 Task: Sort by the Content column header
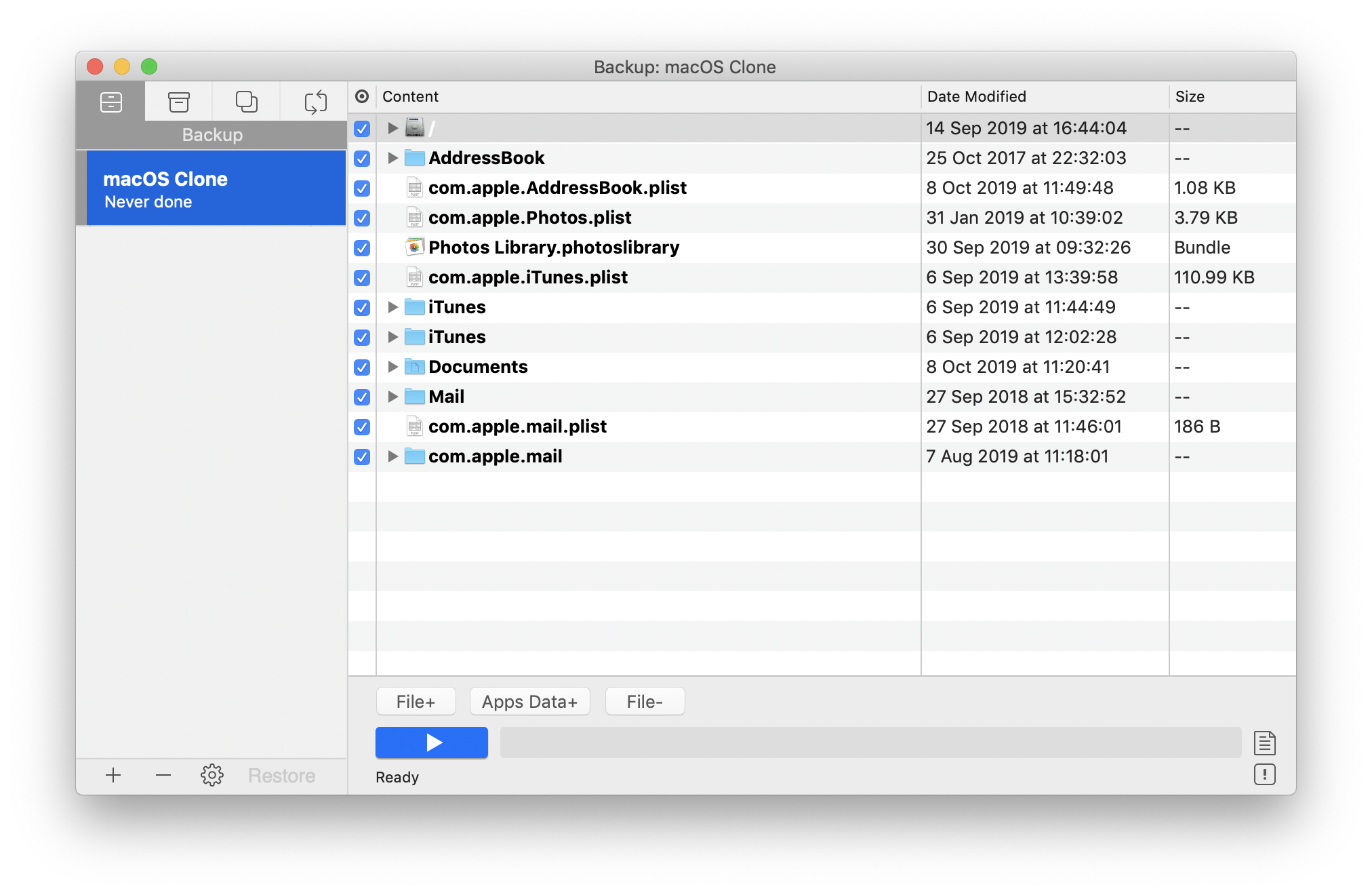point(648,96)
